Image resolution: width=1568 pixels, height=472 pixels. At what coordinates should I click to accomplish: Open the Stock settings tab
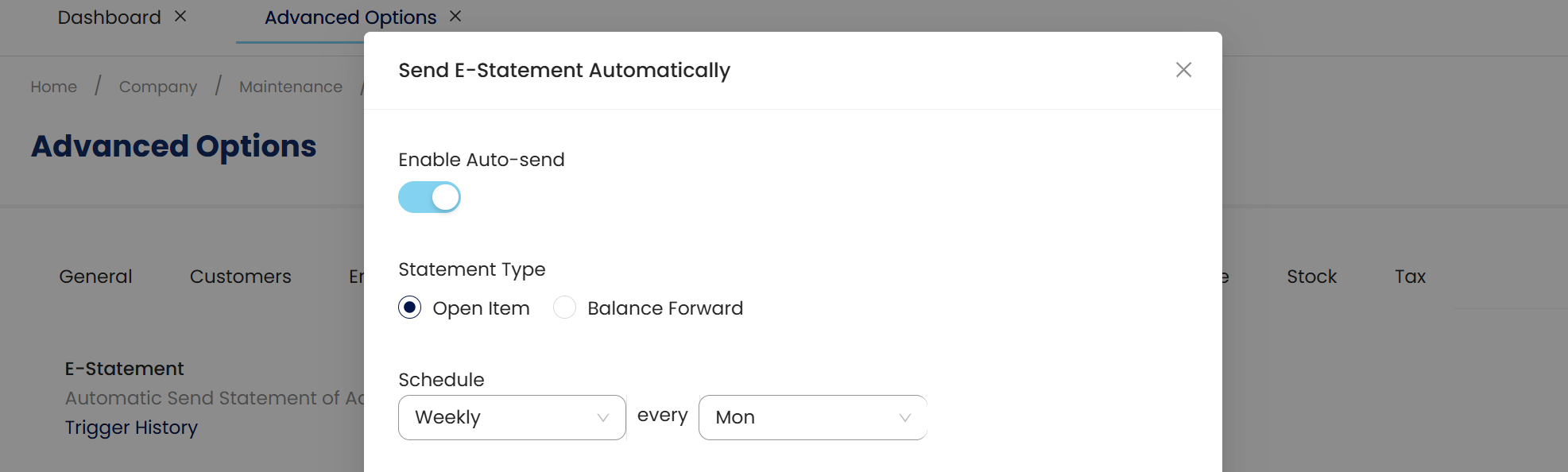1311,277
